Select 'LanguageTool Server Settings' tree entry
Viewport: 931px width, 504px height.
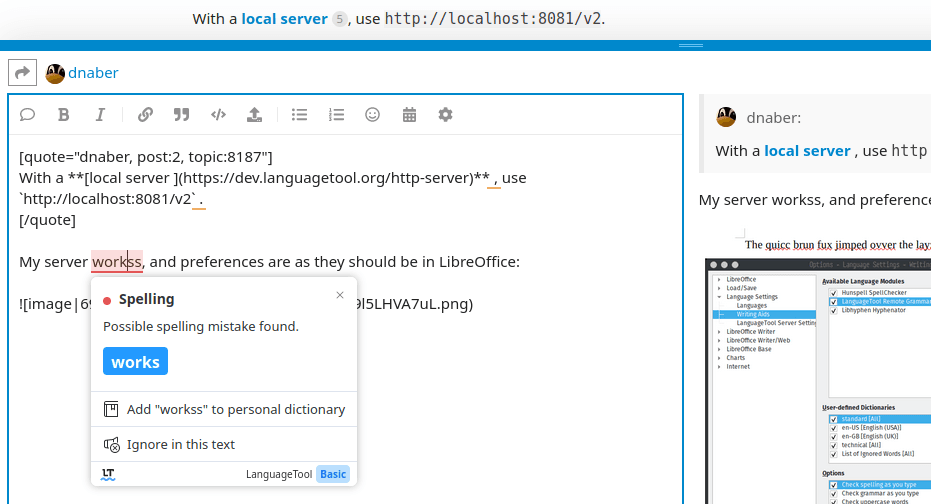tap(776, 323)
